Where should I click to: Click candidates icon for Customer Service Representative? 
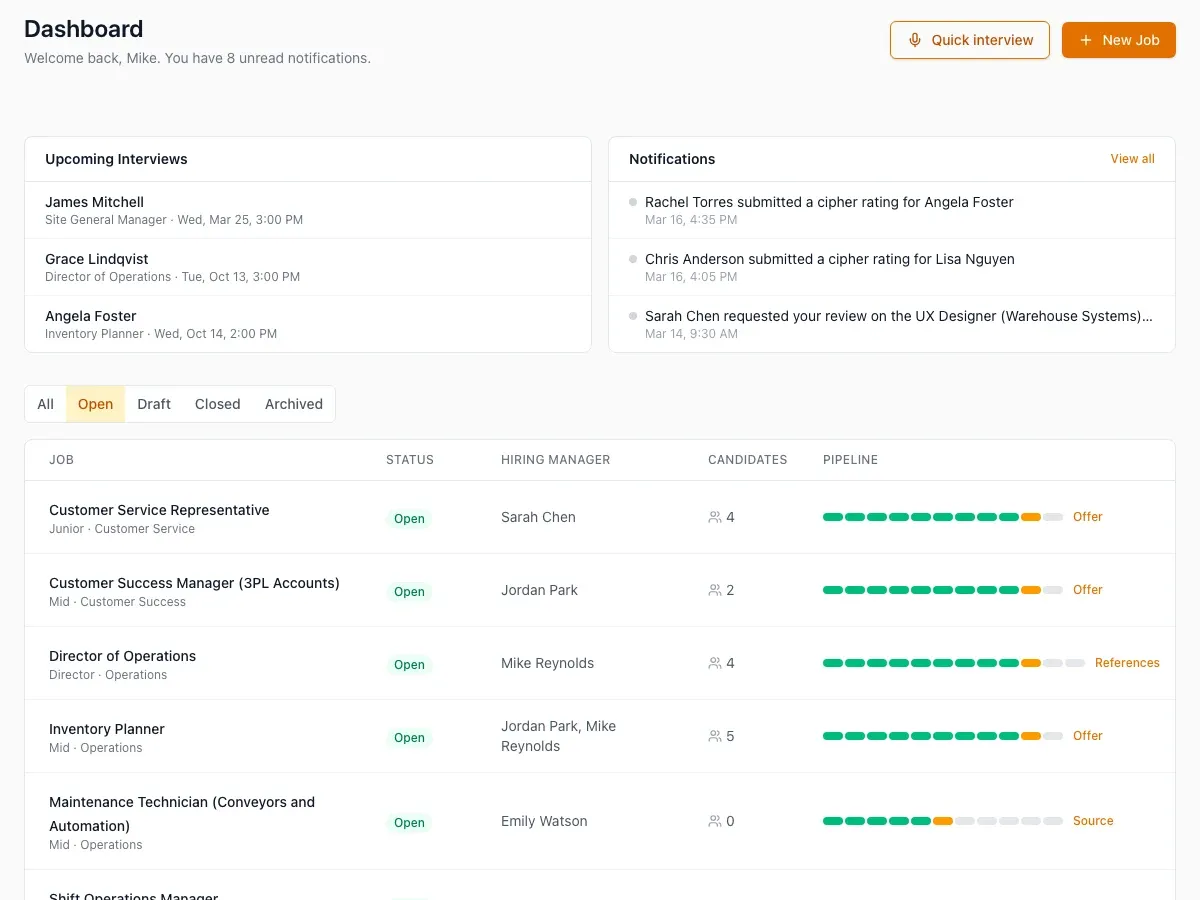tap(715, 517)
